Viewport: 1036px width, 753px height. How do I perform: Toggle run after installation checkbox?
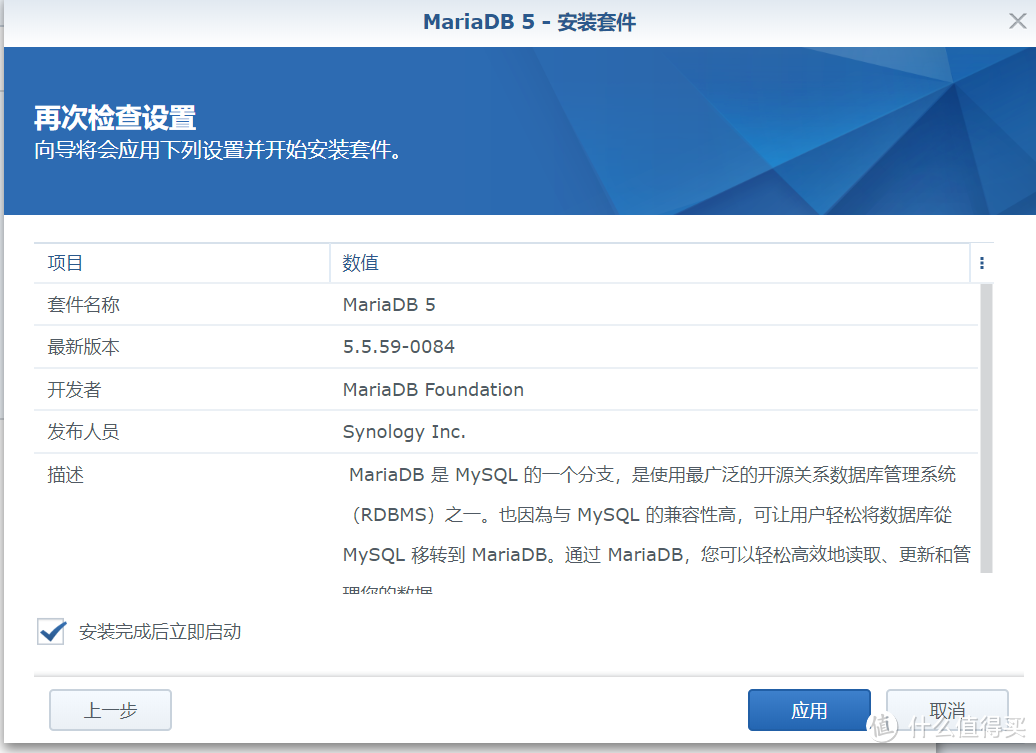coord(51,631)
